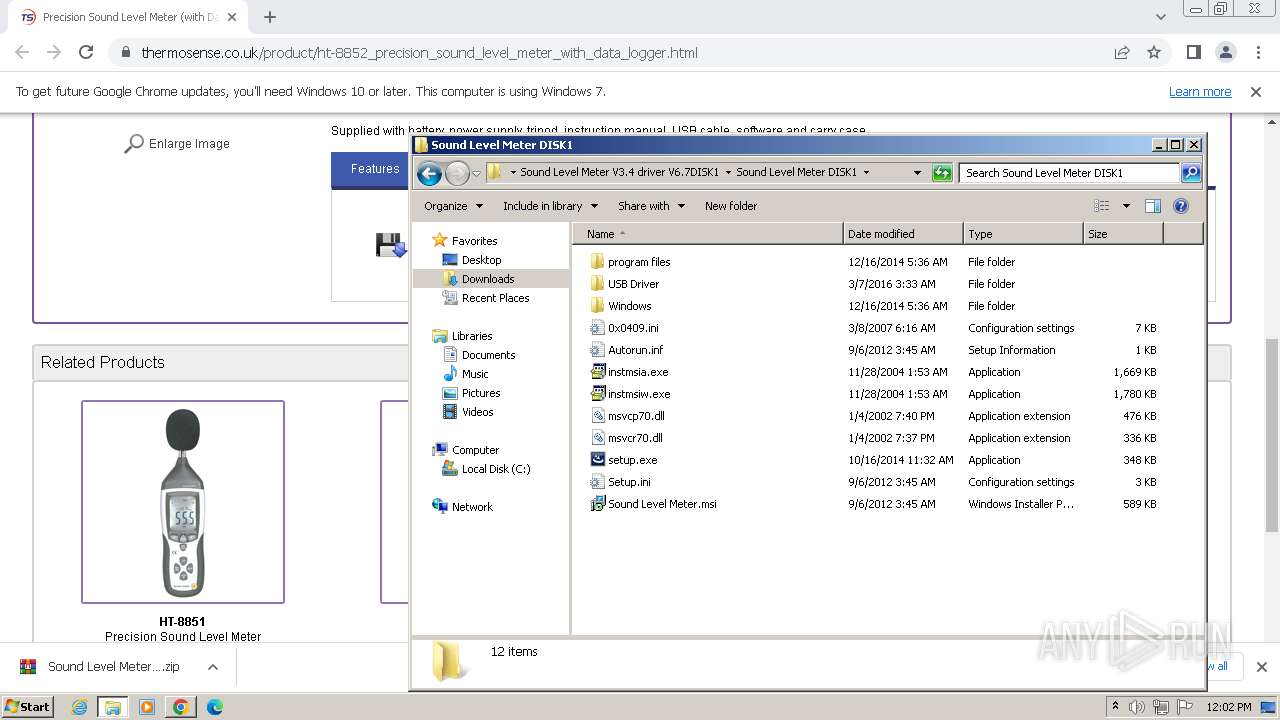
Task: Click the Explorer forward arrow button
Action: (x=457, y=173)
